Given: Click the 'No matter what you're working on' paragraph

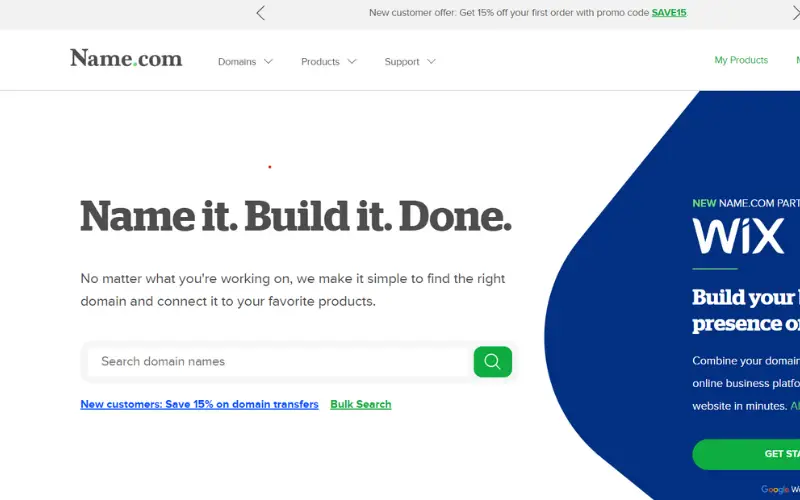Looking at the screenshot, I should click(293, 290).
